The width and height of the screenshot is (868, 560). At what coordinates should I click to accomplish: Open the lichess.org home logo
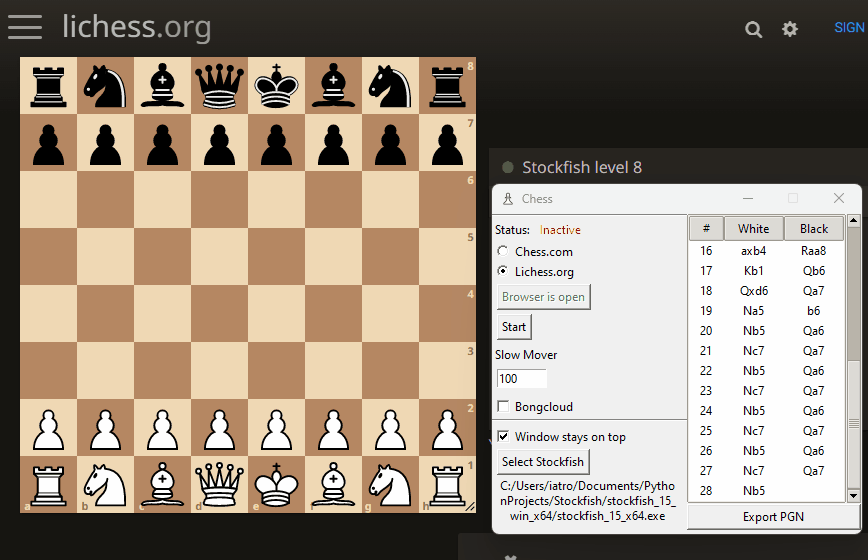tap(136, 26)
